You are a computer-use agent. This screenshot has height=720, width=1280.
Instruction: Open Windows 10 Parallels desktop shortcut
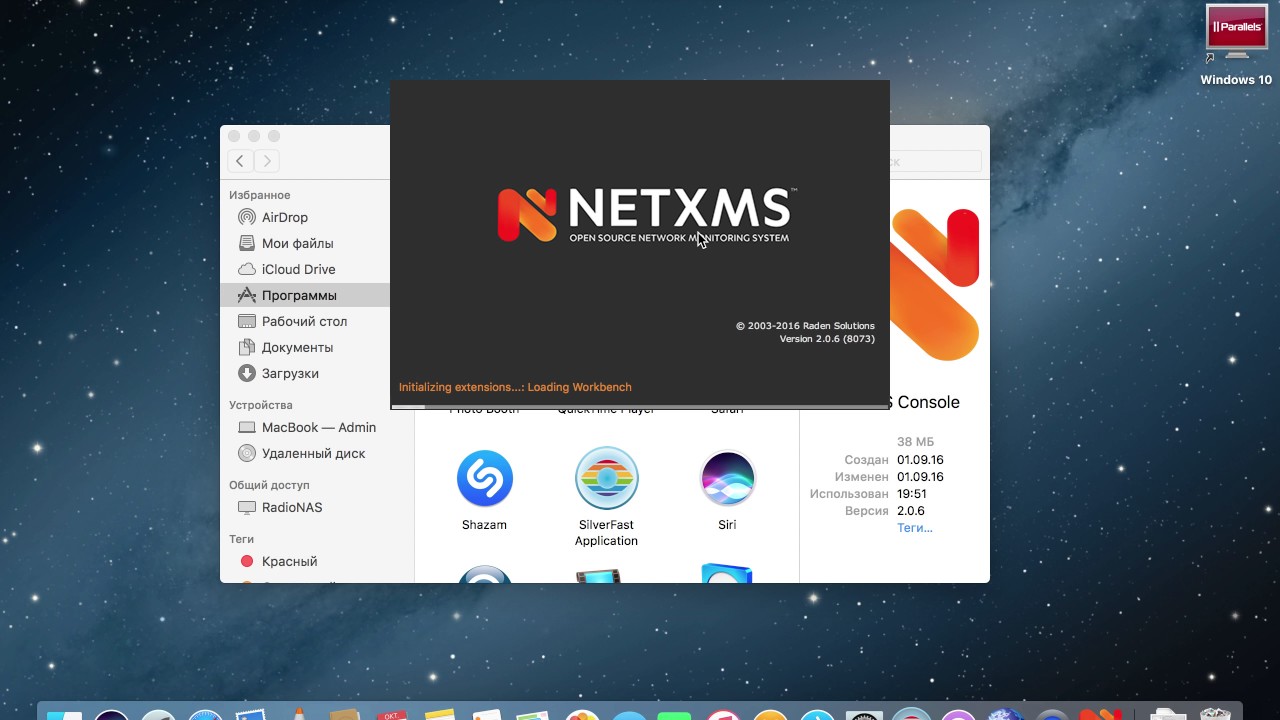point(1236,44)
